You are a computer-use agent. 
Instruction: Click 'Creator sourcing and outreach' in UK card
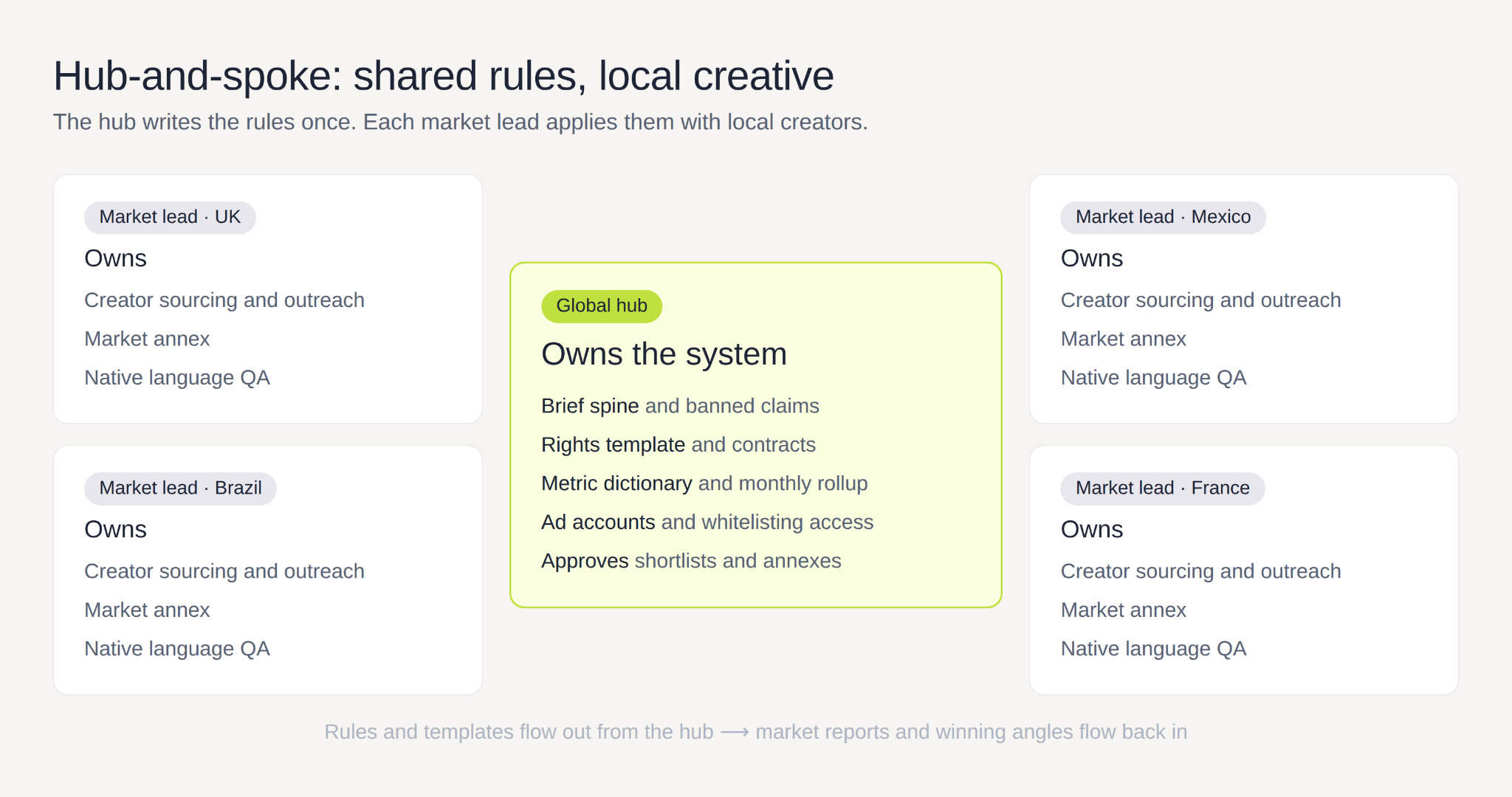[x=224, y=300]
